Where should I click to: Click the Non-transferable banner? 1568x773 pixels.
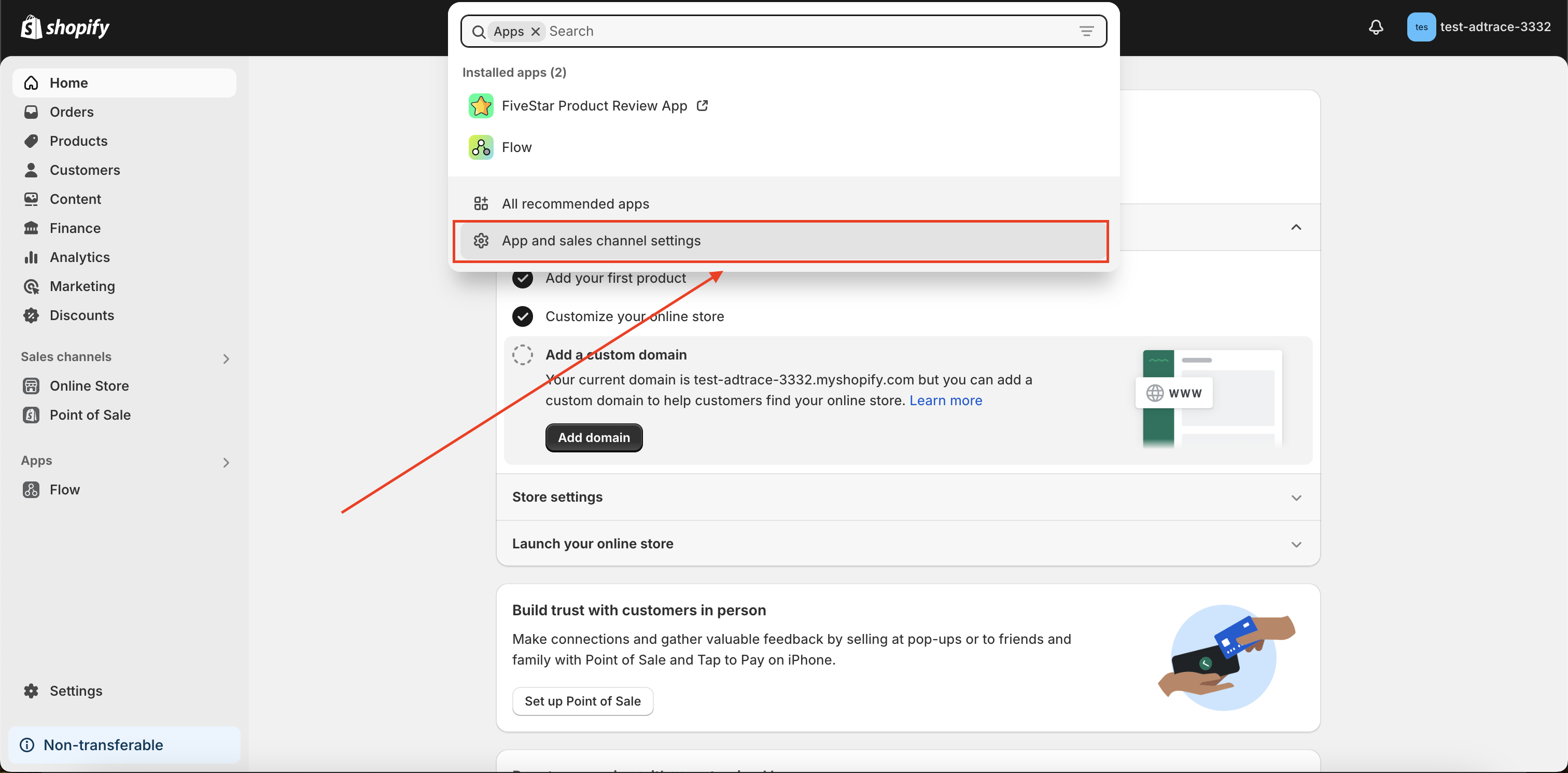tap(124, 745)
